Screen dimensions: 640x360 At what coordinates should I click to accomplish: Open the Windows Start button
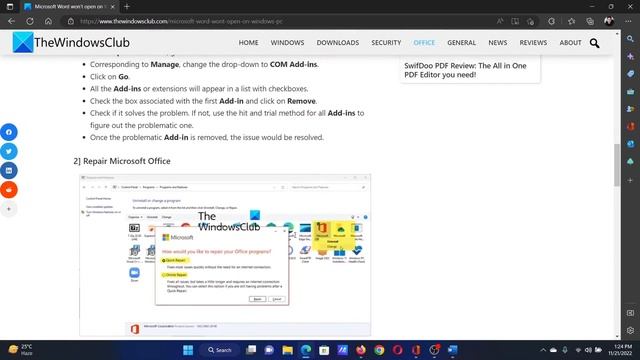pyautogui.click(x=188, y=350)
